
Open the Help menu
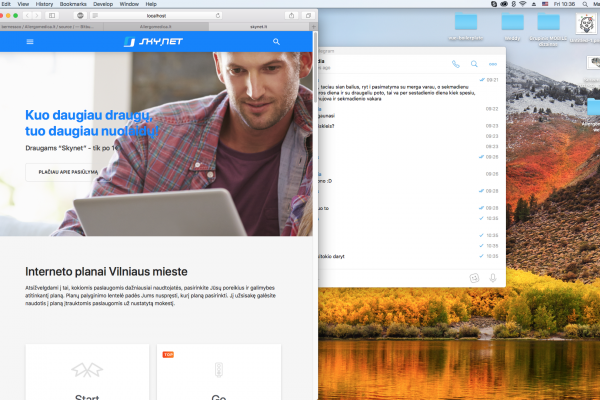151,4
